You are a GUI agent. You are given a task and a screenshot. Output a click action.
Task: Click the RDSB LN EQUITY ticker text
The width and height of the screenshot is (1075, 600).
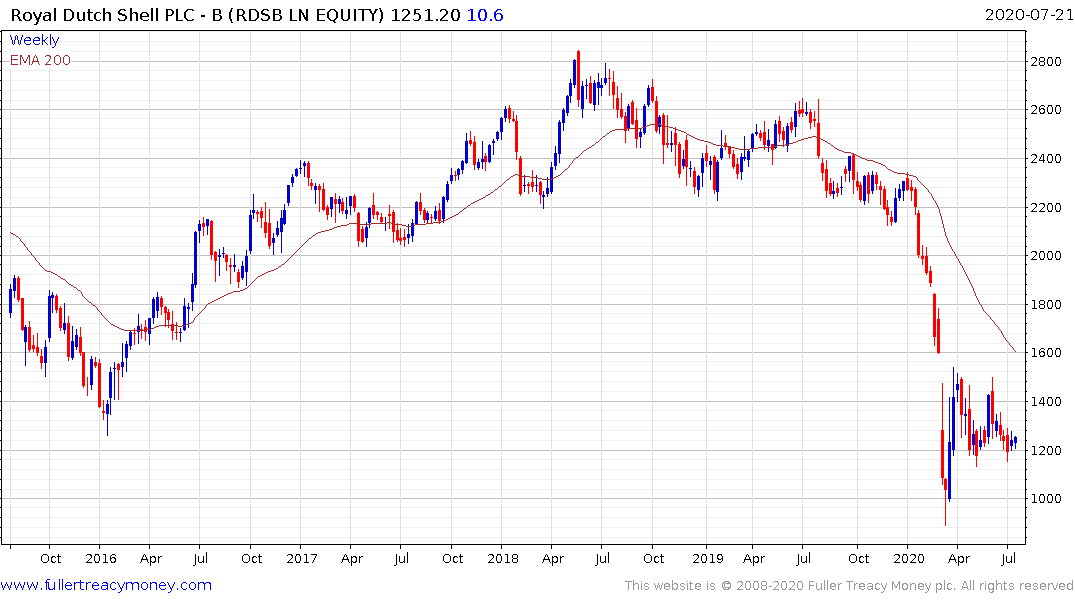pyautogui.click(x=306, y=15)
